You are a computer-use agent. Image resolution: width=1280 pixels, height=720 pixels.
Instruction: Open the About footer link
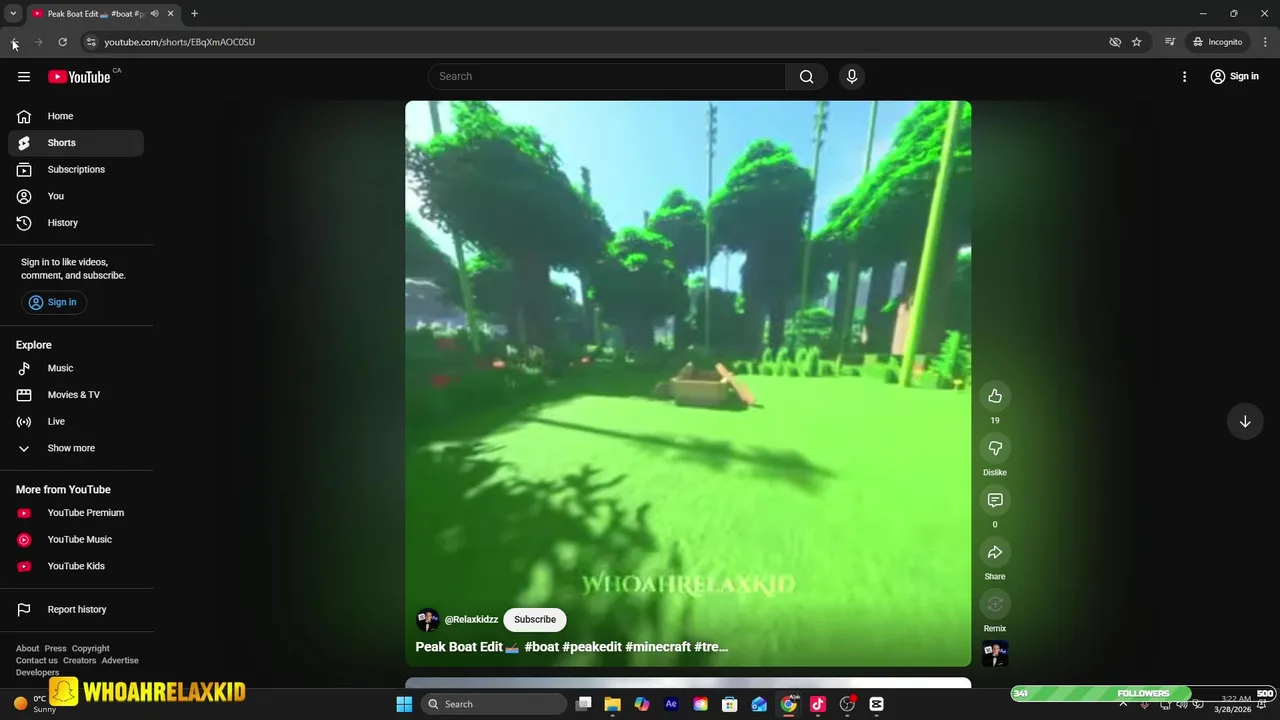[x=27, y=649]
